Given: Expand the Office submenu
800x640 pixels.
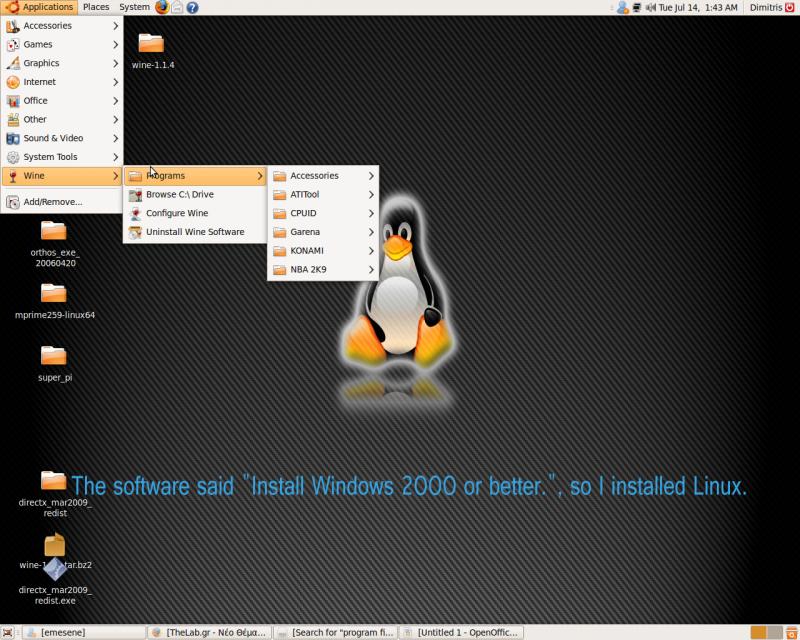Looking at the screenshot, I should point(62,101).
